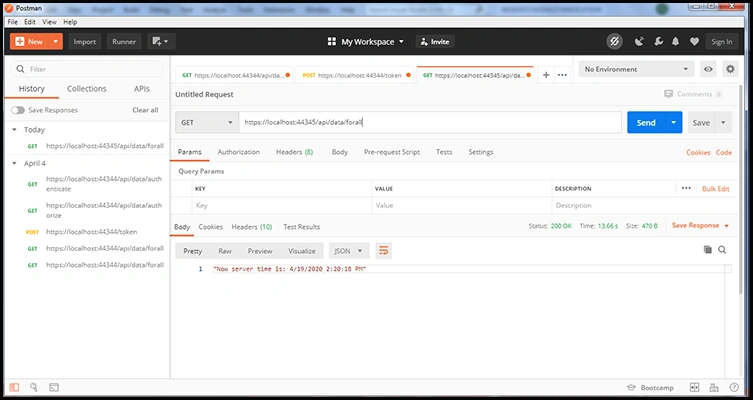Open the manage environments gear icon
753x400 pixels.
coord(730,69)
